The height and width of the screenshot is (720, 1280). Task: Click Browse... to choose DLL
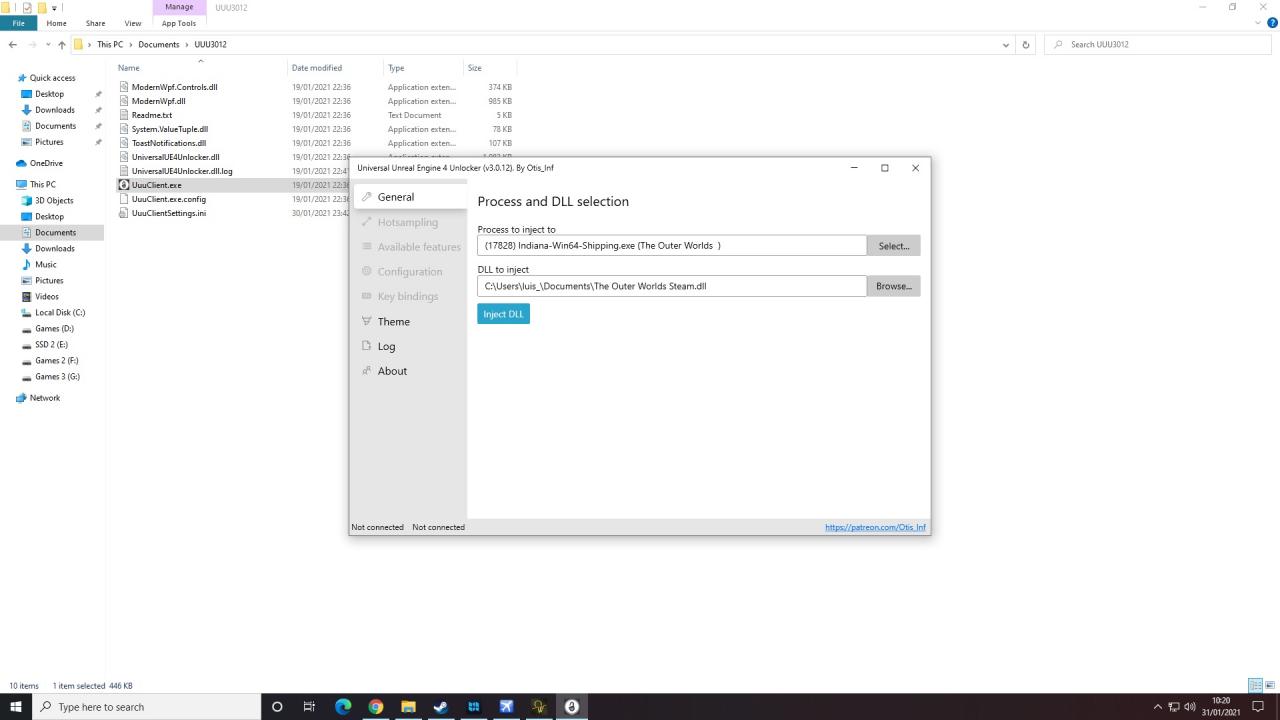(x=893, y=286)
